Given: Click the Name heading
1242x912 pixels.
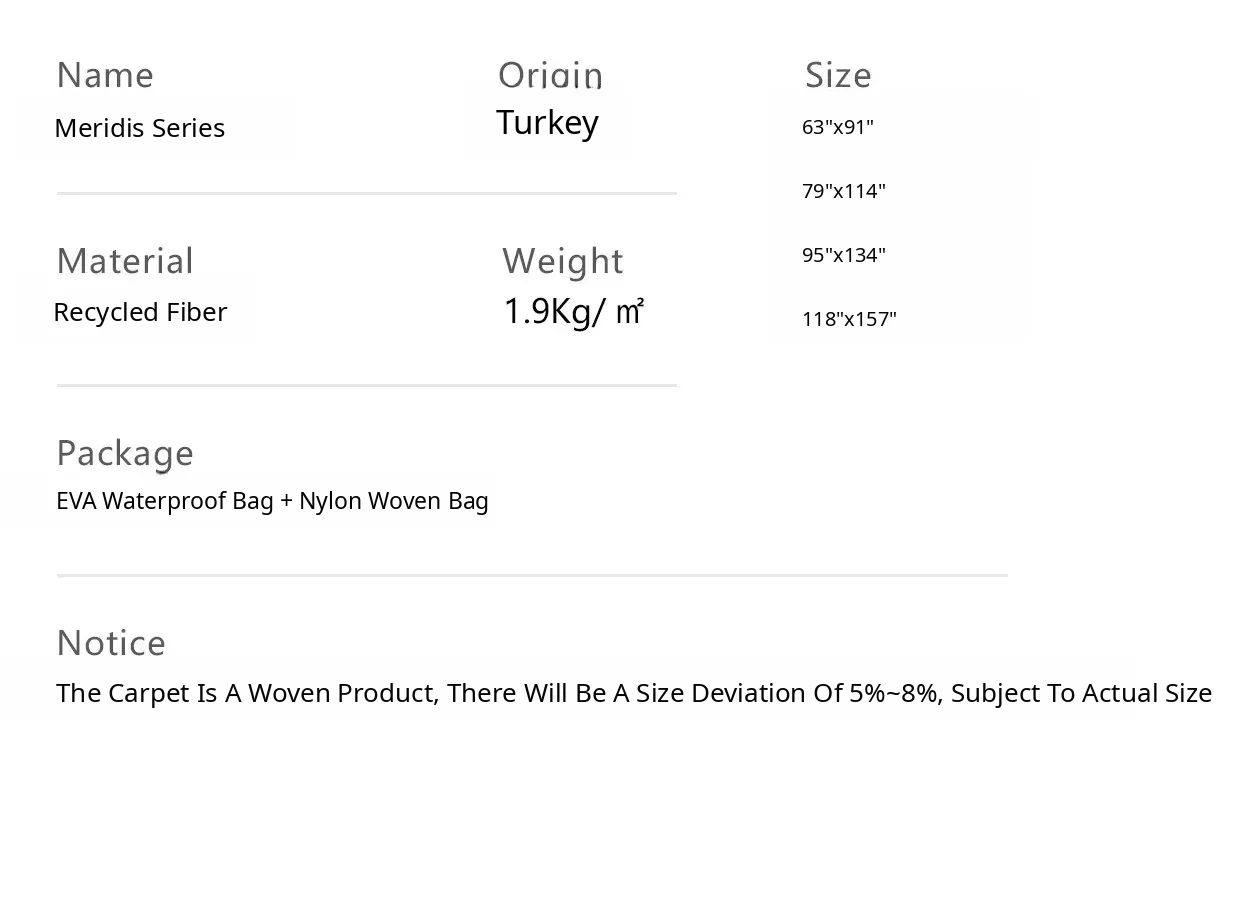Looking at the screenshot, I should coord(105,76).
